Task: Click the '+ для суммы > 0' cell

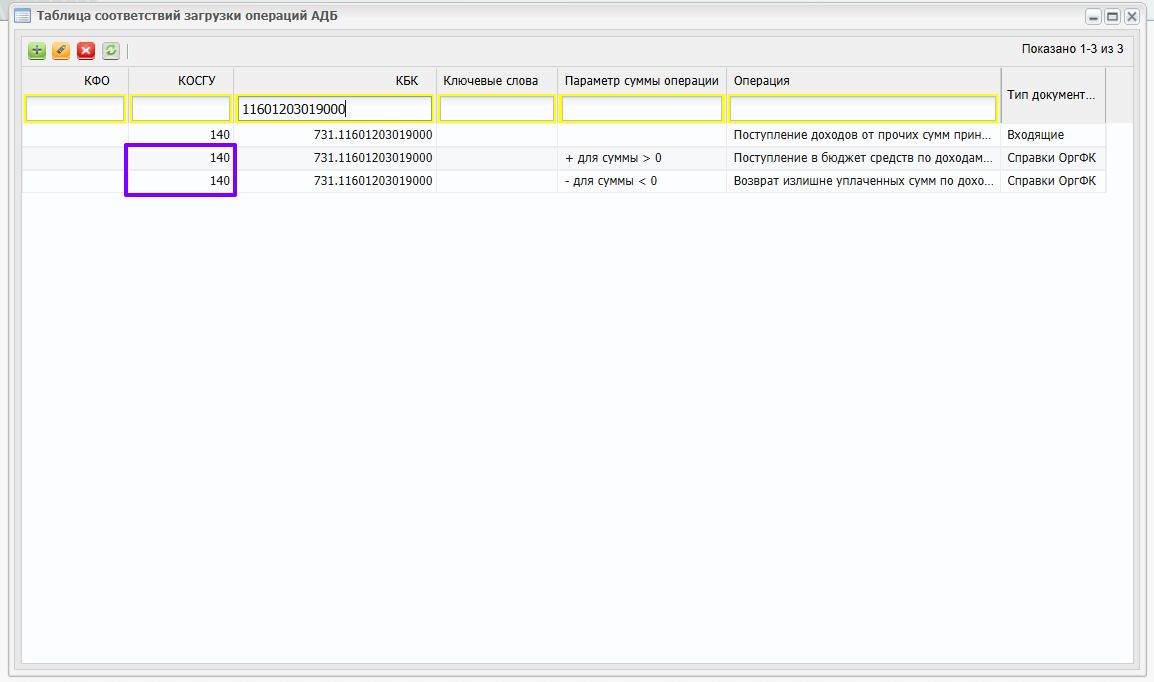Action: [642, 158]
